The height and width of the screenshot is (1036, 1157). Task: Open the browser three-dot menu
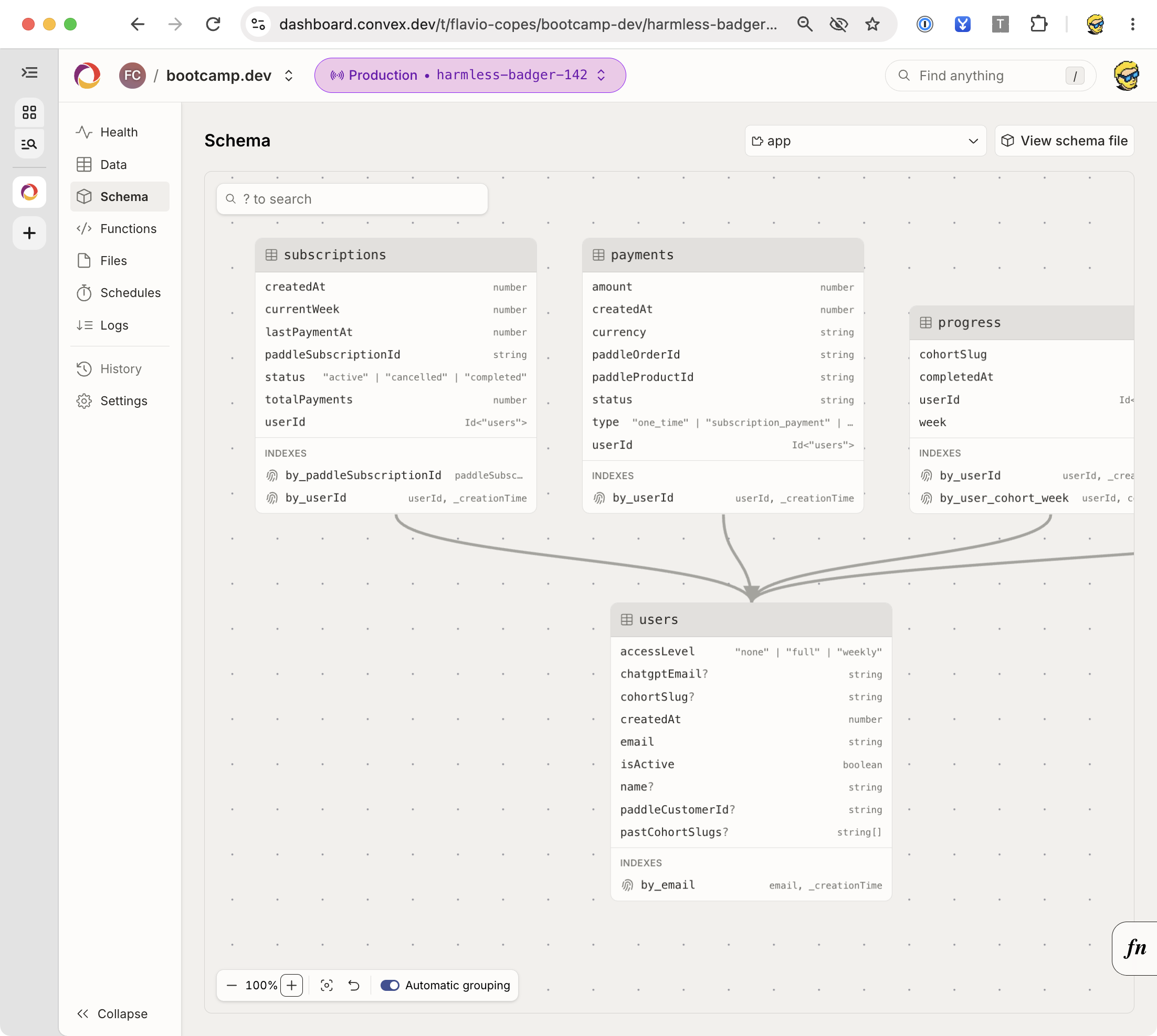pos(1132,24)
